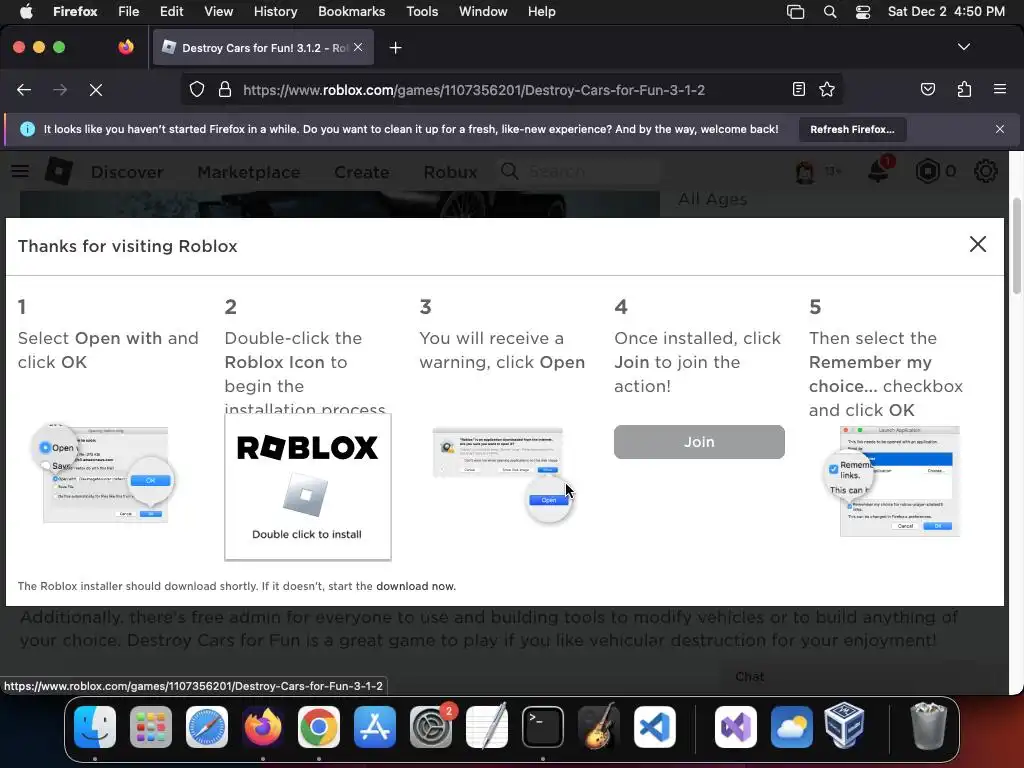Screen dimensions: 1024x768
Task: Open the Tools menu
Action: tap(422, 11)
